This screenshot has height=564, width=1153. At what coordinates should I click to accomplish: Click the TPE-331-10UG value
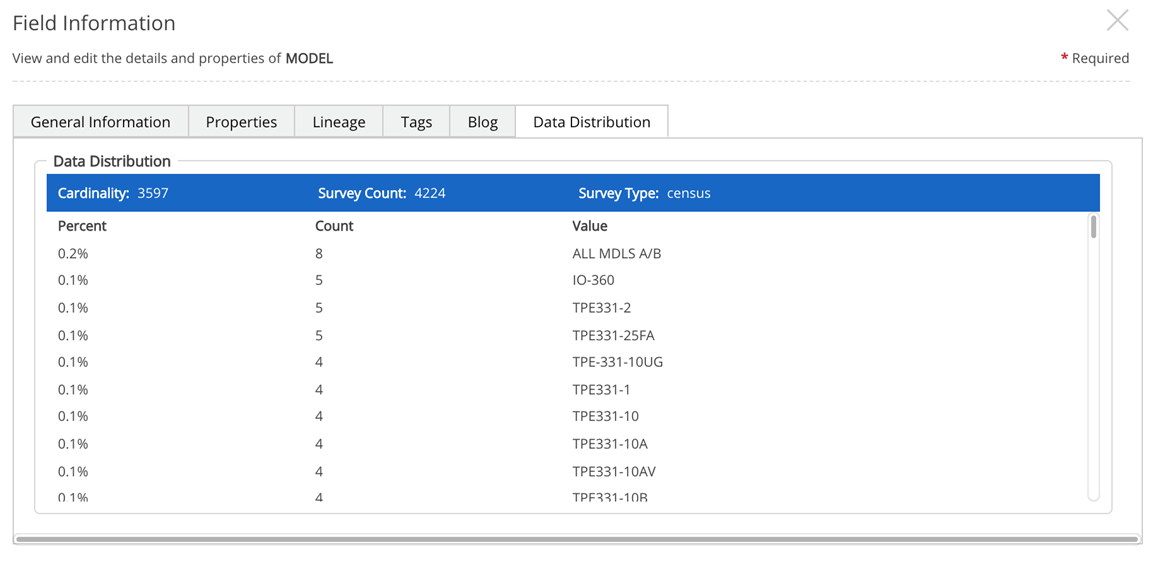[x=617, y=362]
